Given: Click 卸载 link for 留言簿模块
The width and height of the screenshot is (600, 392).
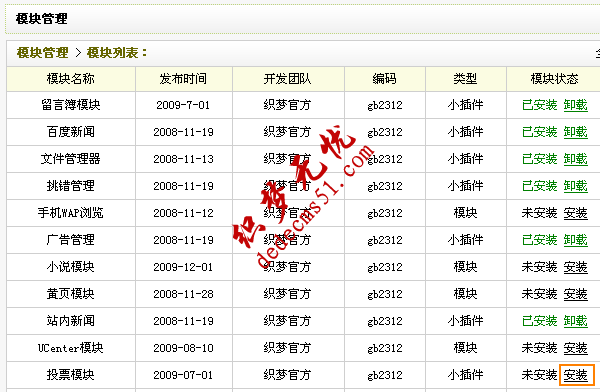Looking at the screenshot, I should [x=576, y=105].
